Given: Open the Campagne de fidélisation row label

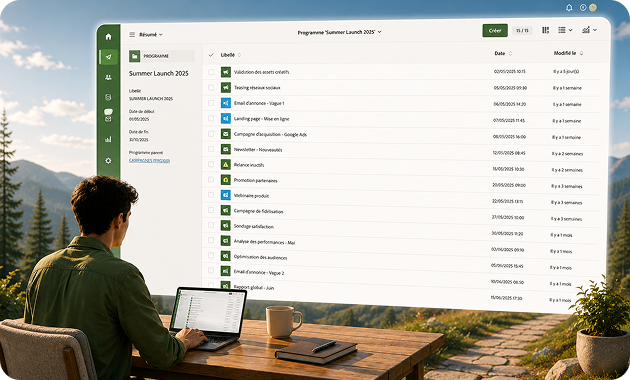Looking at the screenshot, I should coord(258,211).
